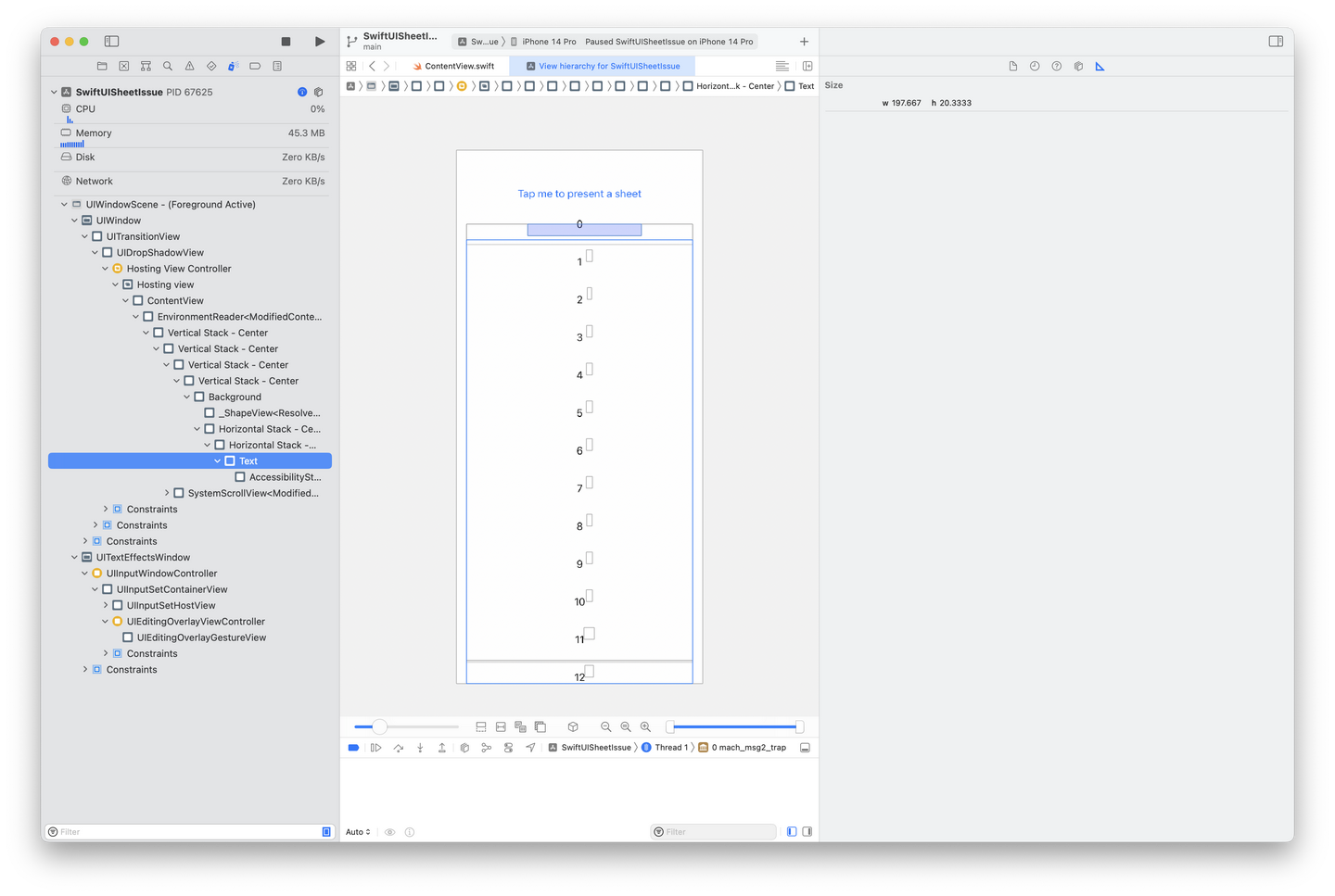The image size is (1335, 896).
Task: Click the 3D orient cube above the debug bar
Action: pos(574,726)
